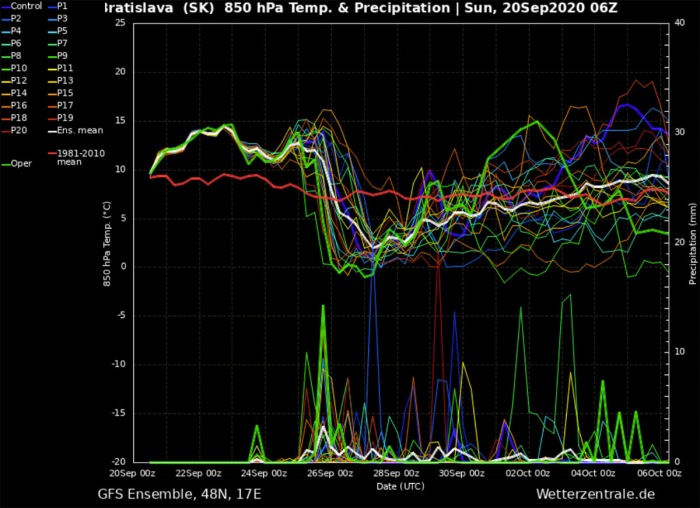Click the chart title with 20Sep2020 06Z
Viewport: 700px width, 508px height.
[x=359, y=8]
